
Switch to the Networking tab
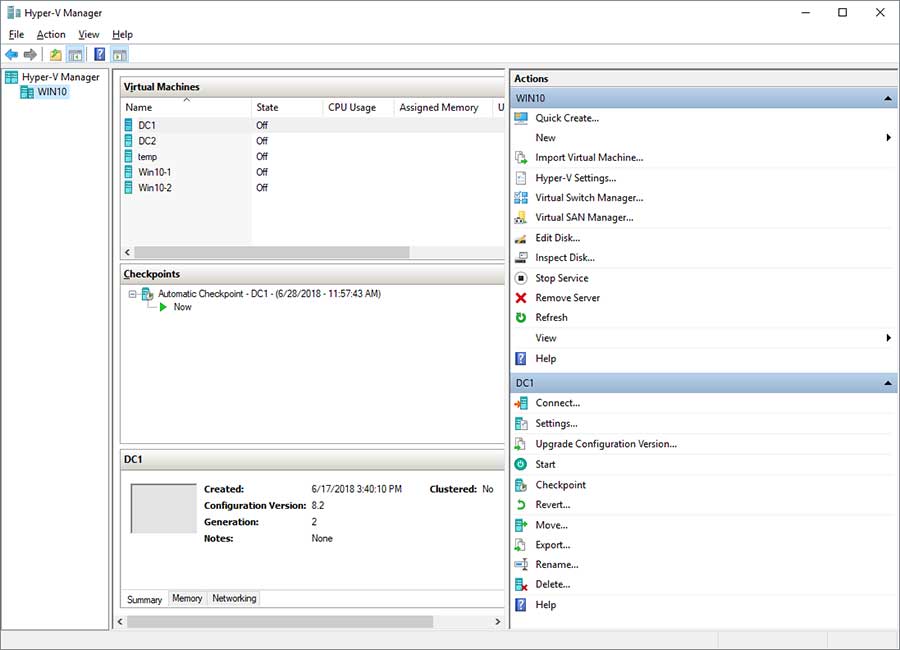[233, 598]
